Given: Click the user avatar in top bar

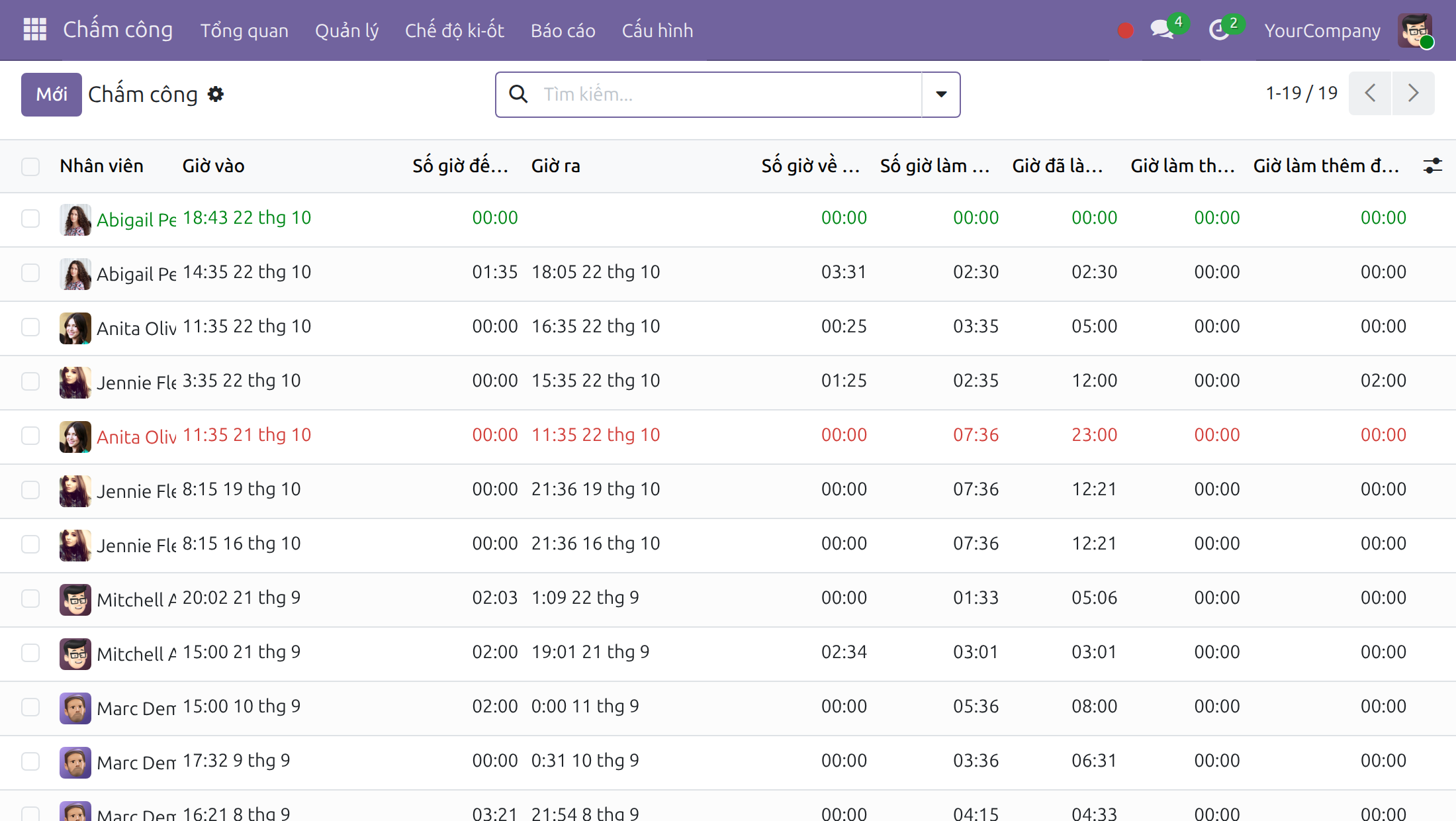Looking at the screenshot, I should (1414, 30).
